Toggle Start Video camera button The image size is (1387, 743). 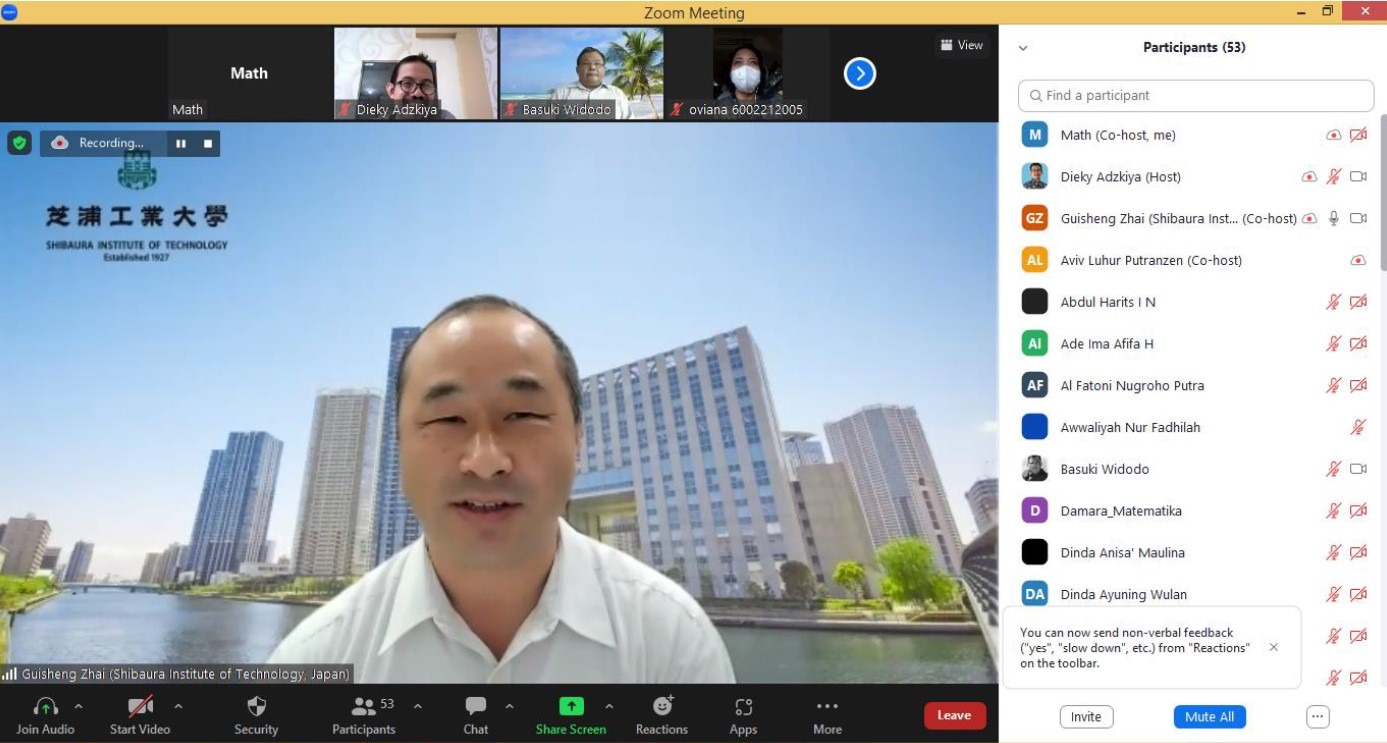pyautogui.click(x=140, y=707)
